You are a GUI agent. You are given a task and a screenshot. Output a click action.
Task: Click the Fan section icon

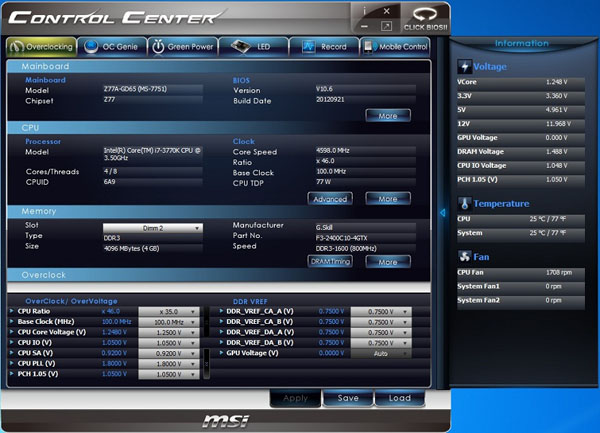(465, 257)
